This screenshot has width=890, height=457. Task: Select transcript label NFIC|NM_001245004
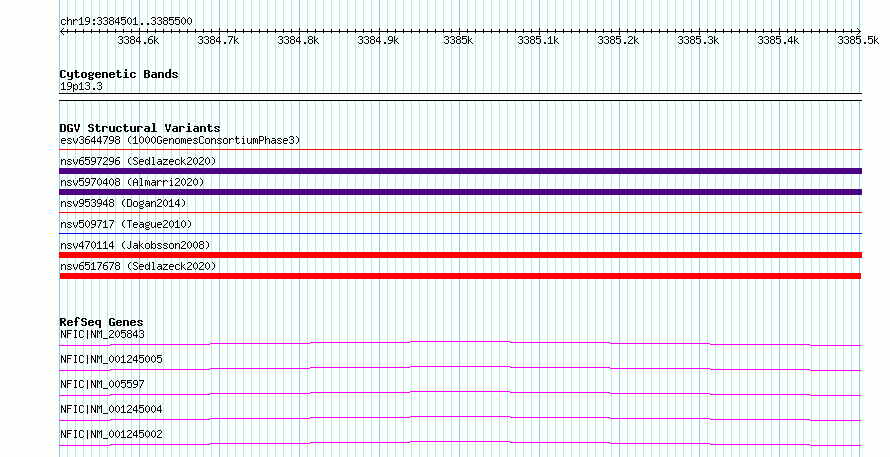pos(111,409)
